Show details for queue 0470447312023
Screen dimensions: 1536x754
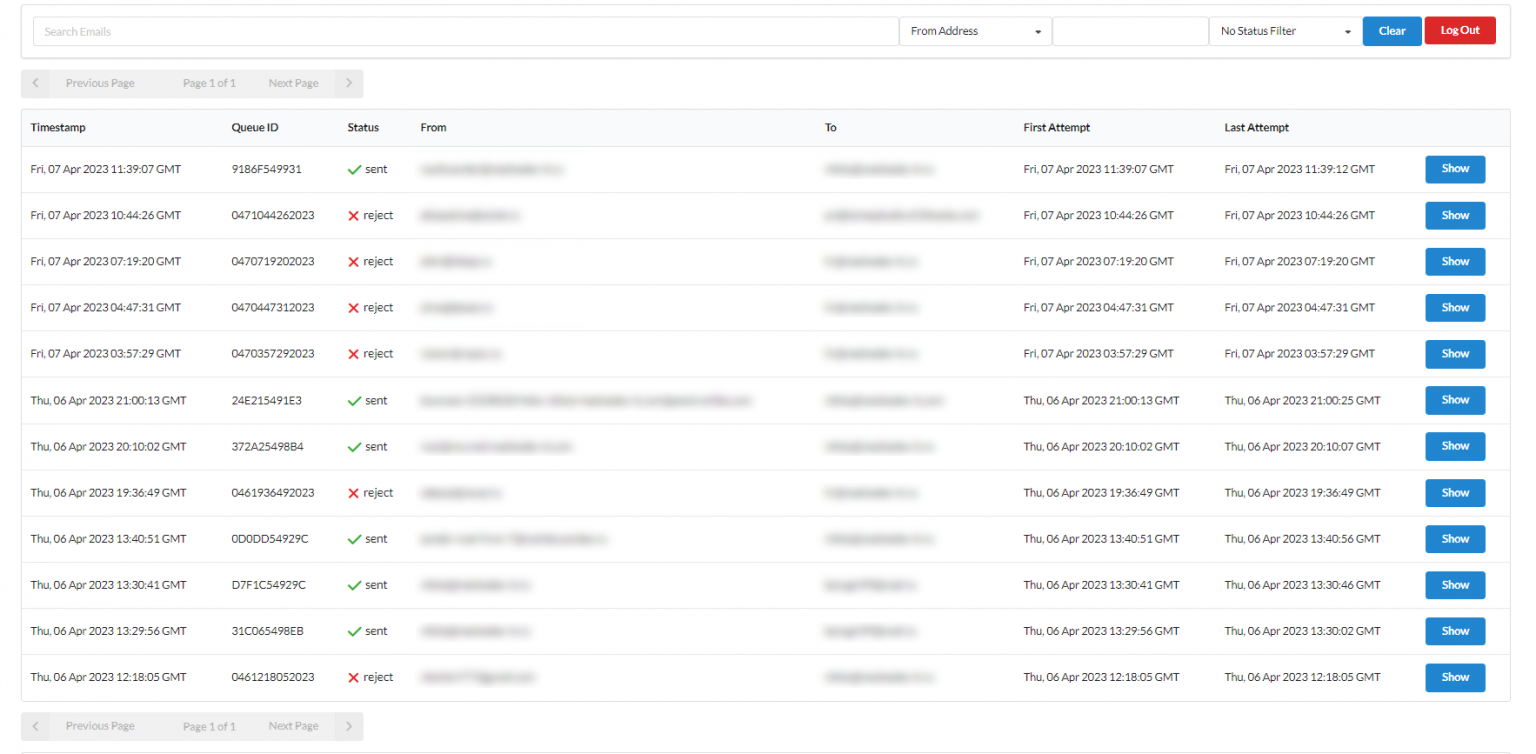1454,308
